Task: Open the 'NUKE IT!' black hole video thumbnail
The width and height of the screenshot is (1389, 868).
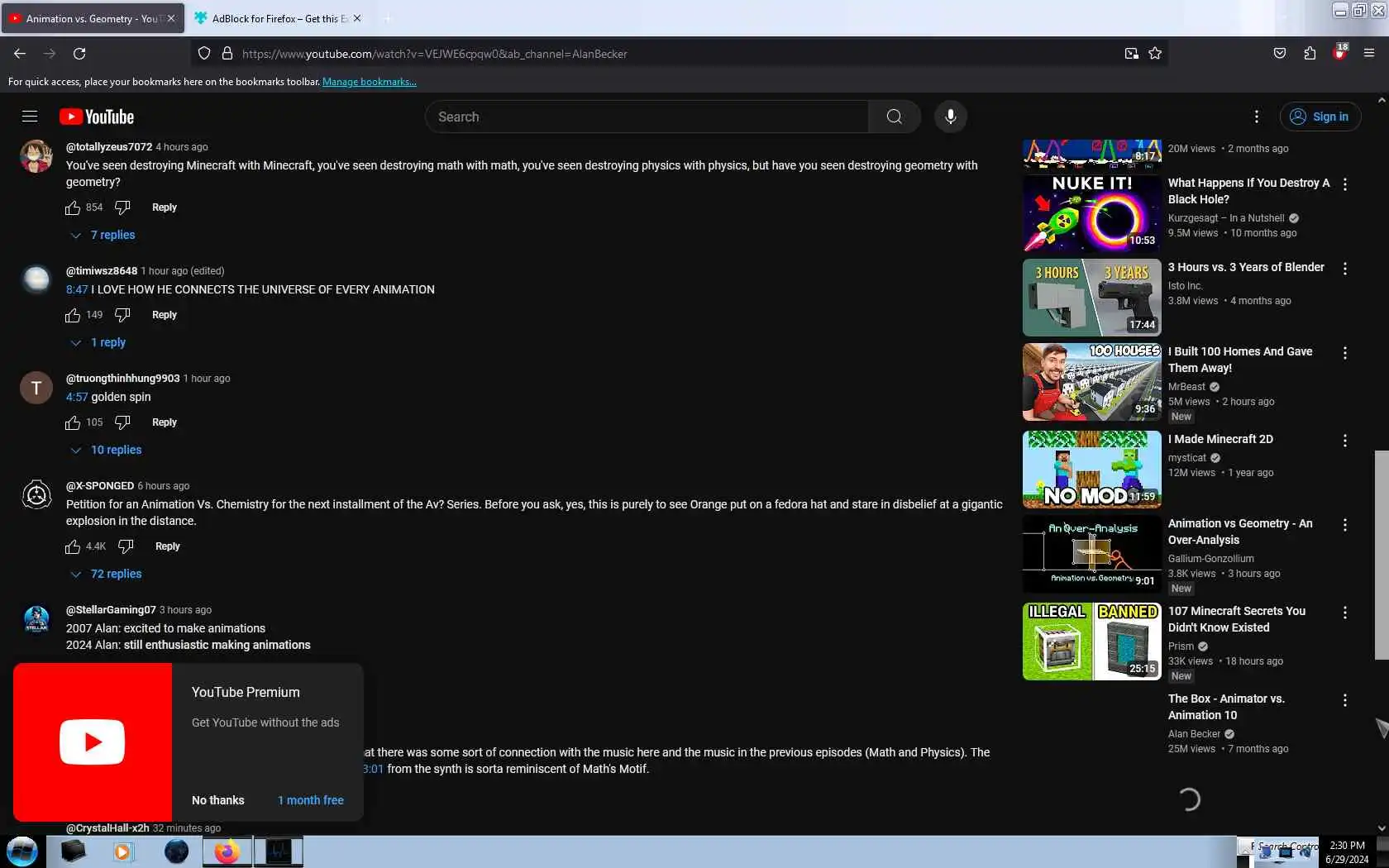Action: click(x=1092, y=212)
